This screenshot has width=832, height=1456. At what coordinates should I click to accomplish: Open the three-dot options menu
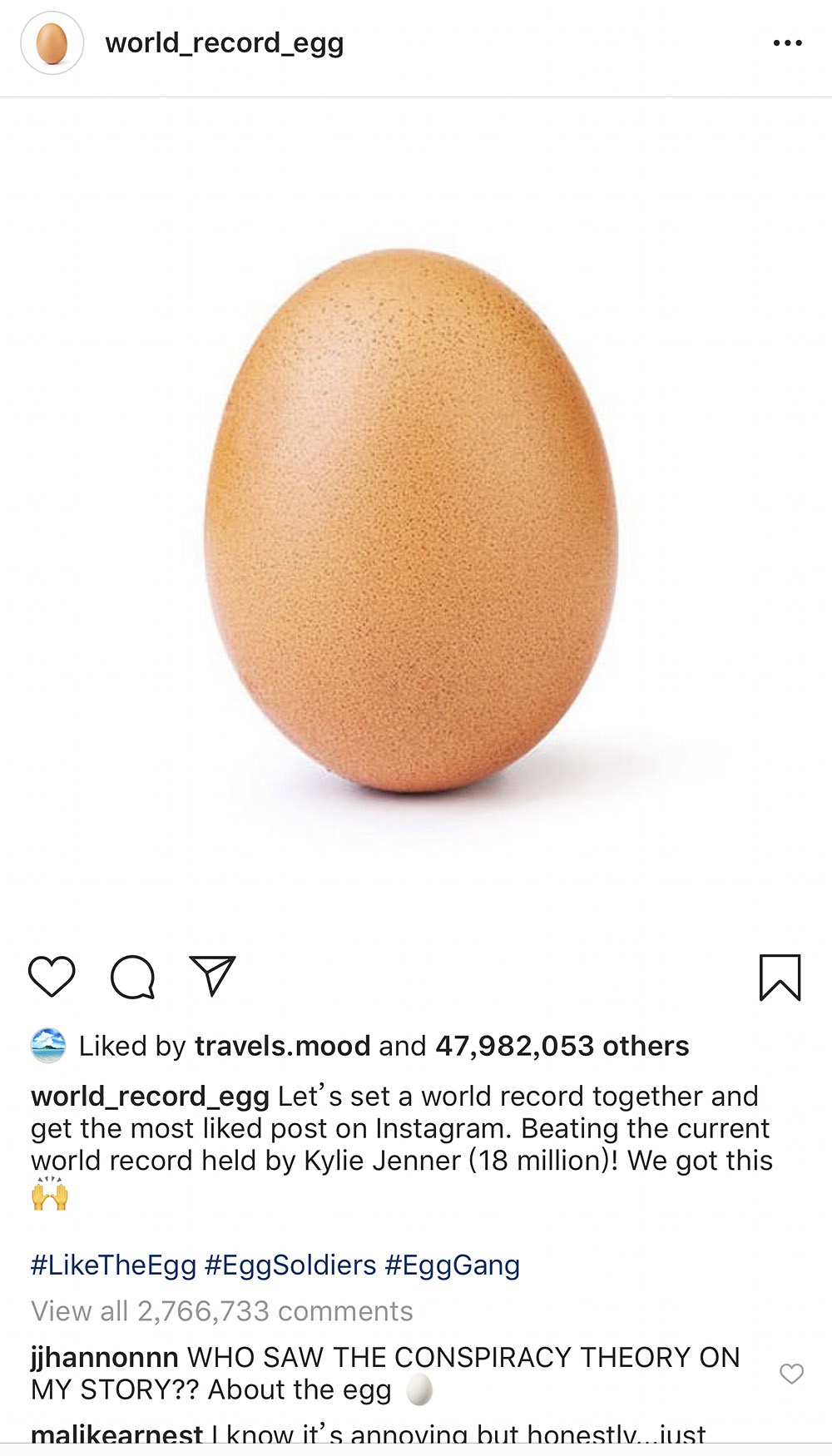tap(787, 43)
